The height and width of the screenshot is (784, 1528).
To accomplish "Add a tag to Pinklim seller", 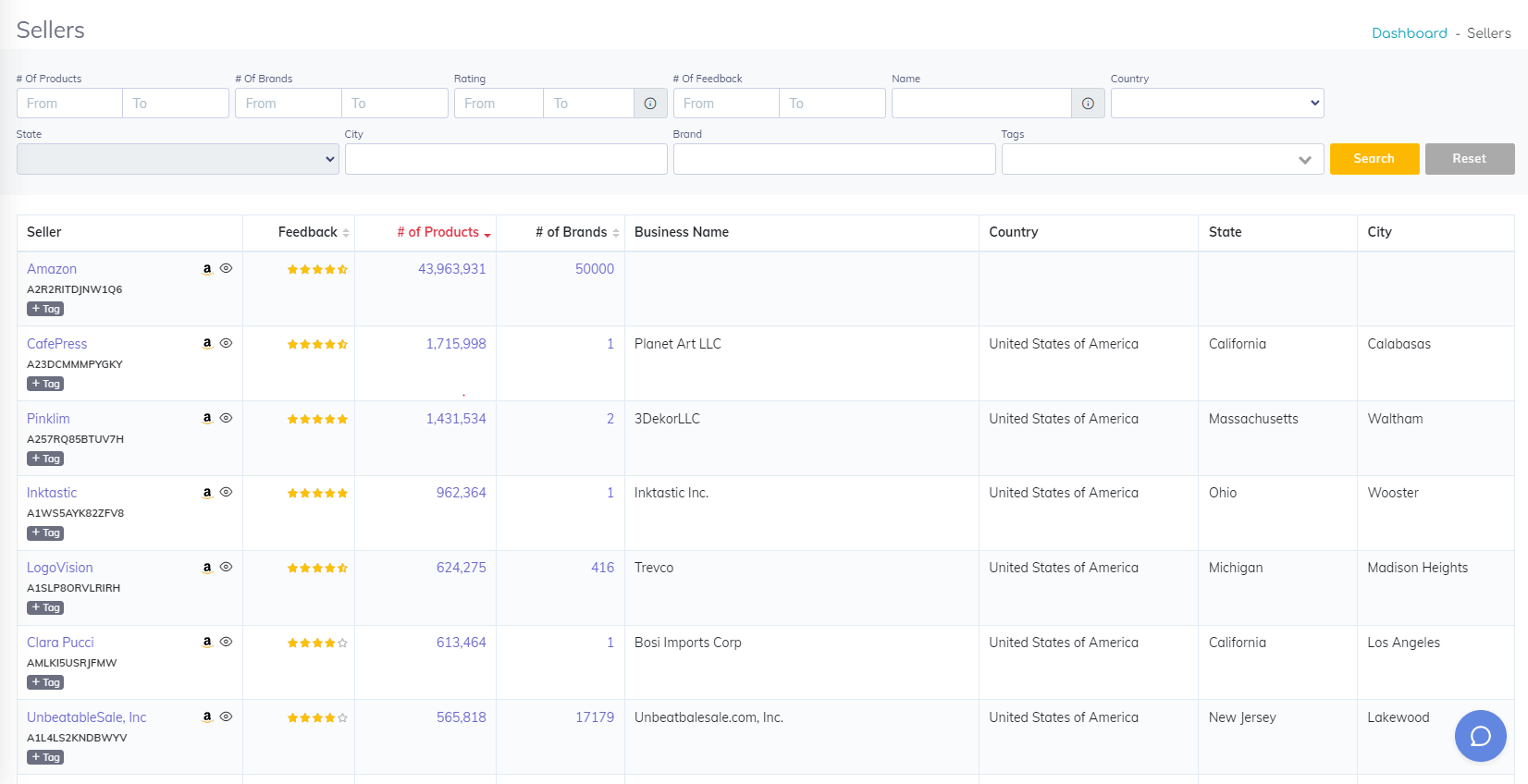I will (45, 459).
